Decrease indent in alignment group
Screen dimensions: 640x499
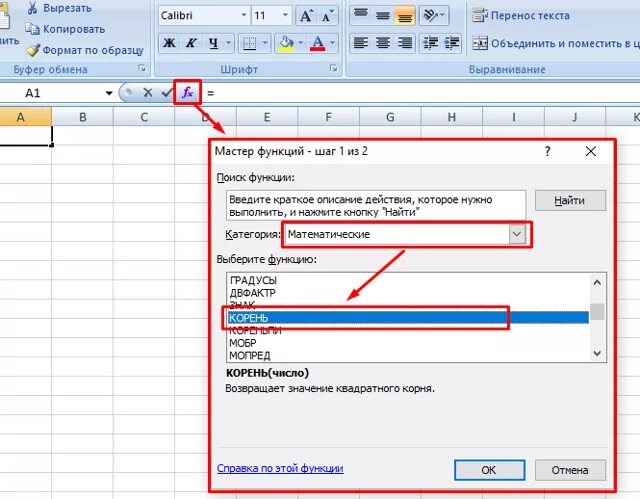[x=430, y=43]
